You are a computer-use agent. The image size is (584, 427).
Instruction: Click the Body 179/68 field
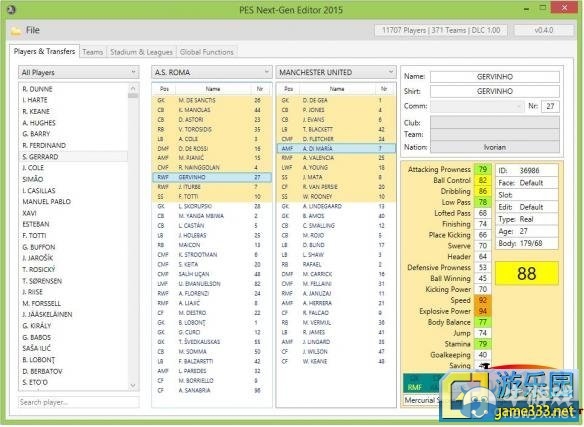pyautogui.click(x=527, y=243)
